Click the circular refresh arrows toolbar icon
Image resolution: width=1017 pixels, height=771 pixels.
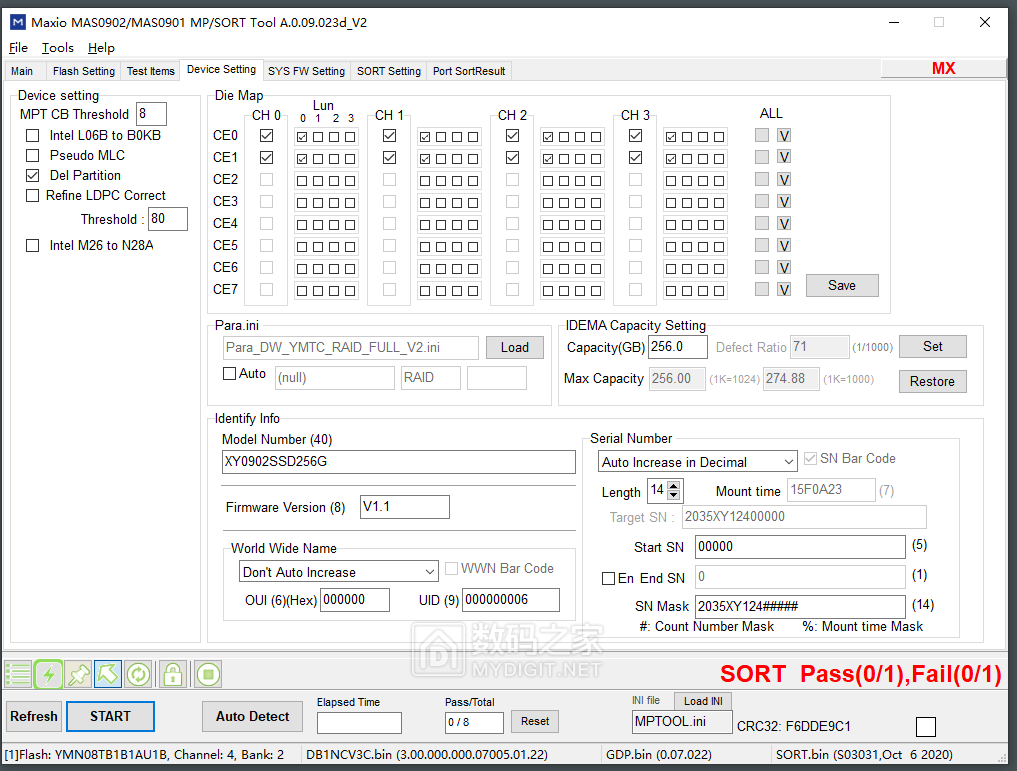coord(138,674)
